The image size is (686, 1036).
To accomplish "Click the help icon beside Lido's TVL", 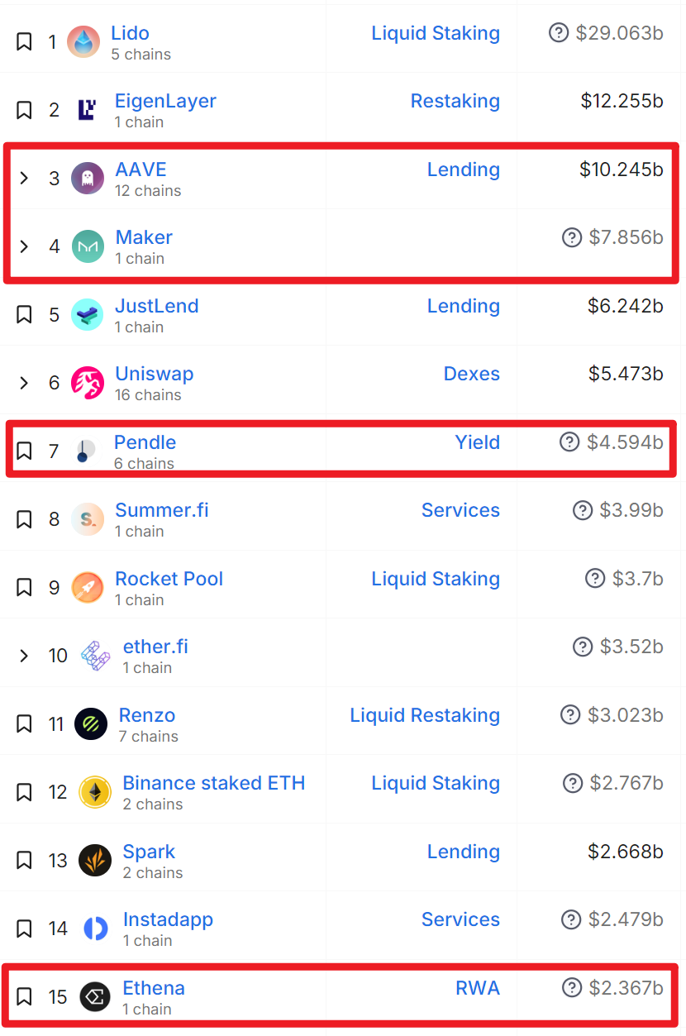I will point(559,33).
